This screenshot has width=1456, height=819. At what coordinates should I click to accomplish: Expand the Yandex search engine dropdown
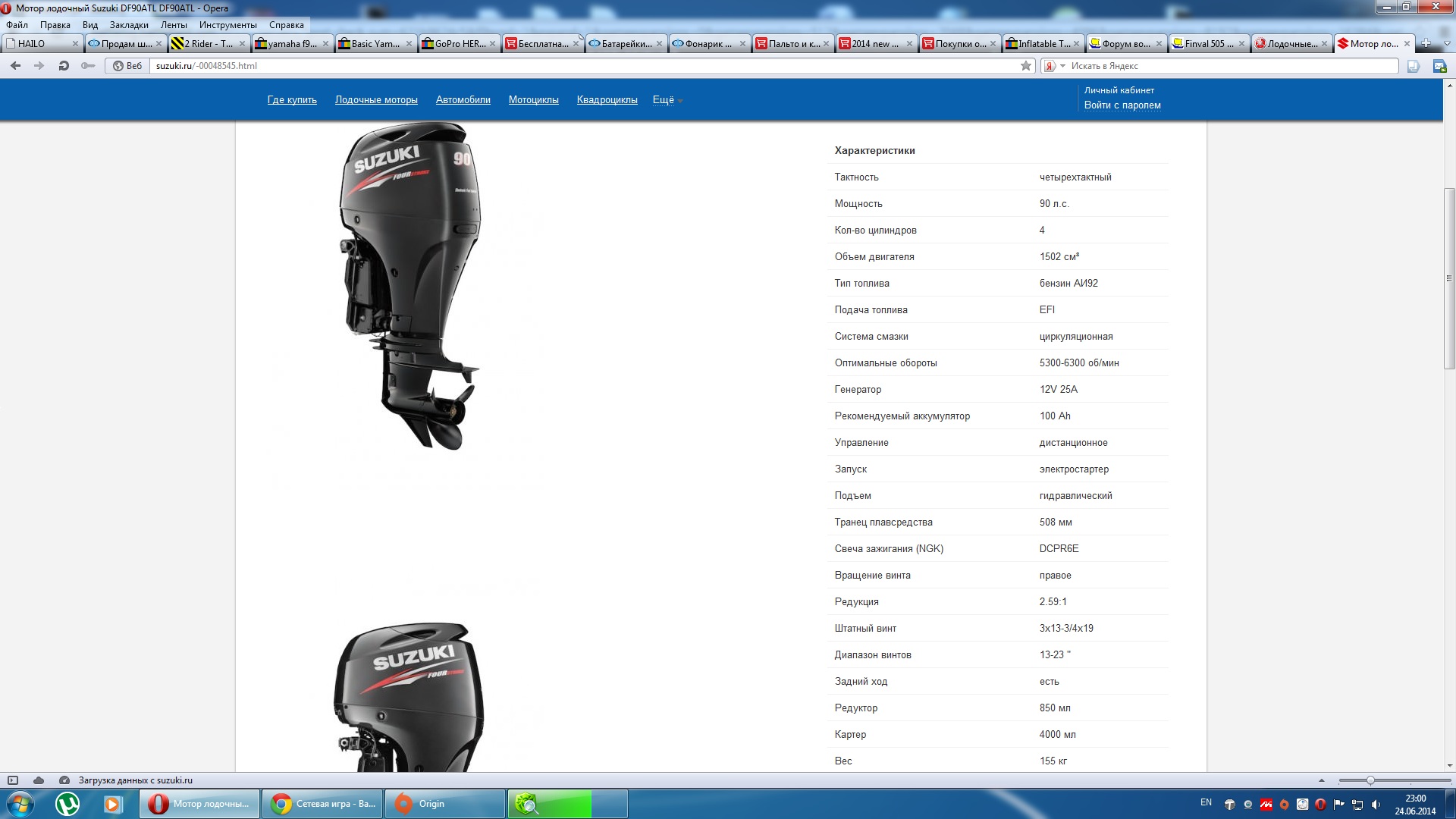coord(1062,66)
